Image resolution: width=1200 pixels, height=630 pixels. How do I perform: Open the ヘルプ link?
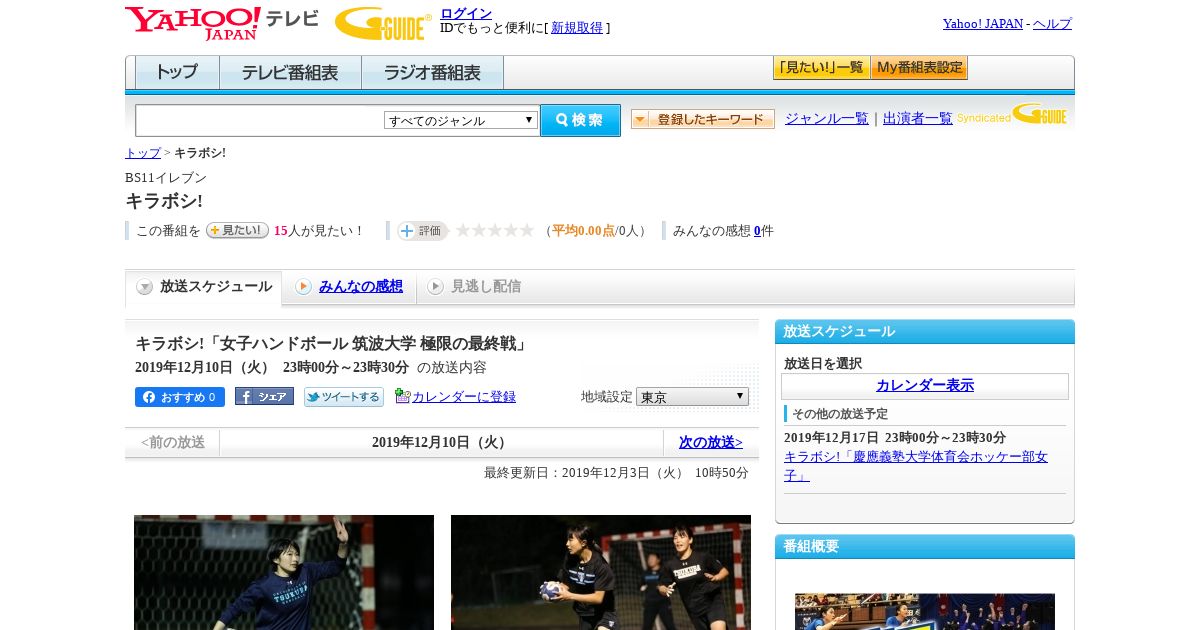pyautogui.click(x=1052, y=23)
